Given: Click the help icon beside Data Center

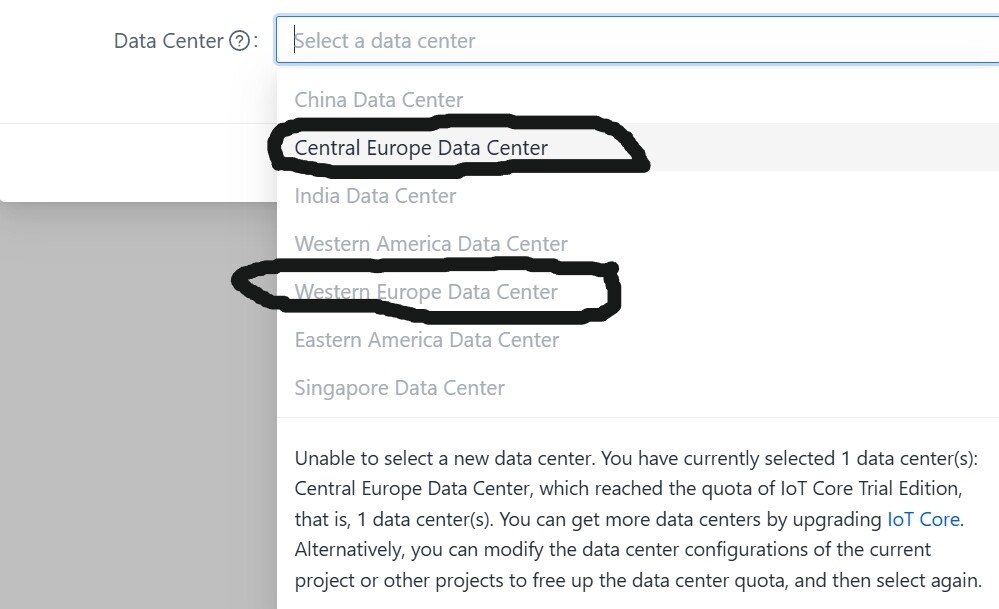Looking at the screenshot, I should pyautogui.click(x=239, y=41).
